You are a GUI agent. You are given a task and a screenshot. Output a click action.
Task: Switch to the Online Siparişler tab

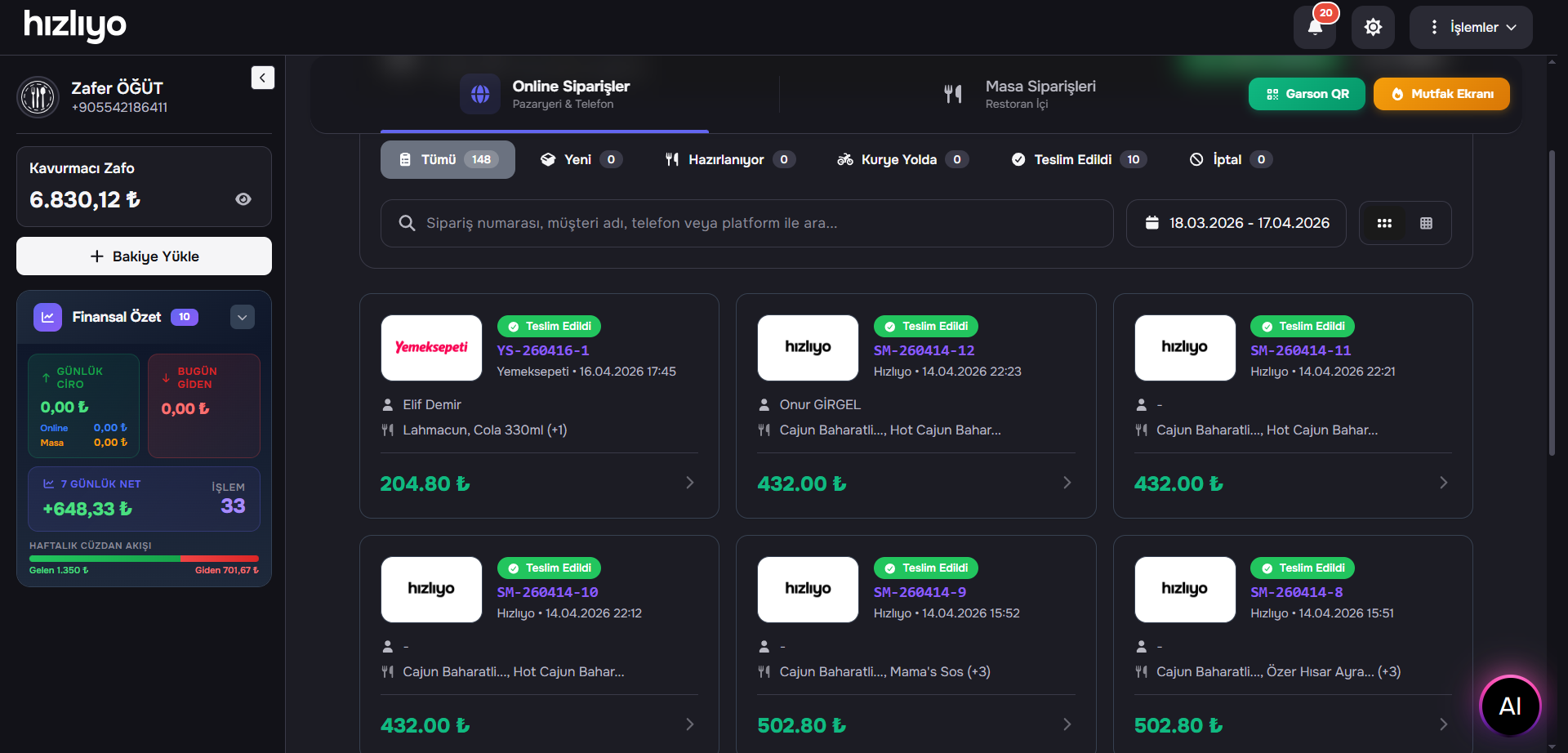[545, 94]
